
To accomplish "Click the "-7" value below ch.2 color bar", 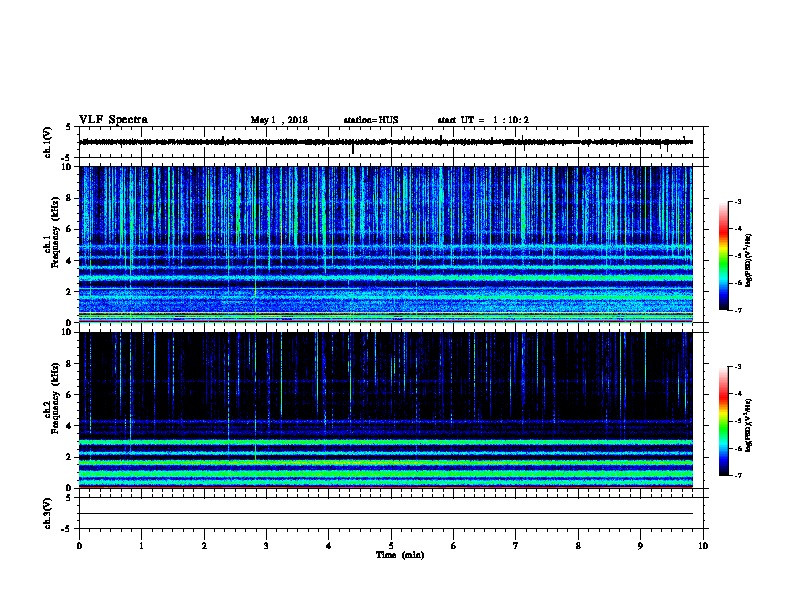I will 737,476.
